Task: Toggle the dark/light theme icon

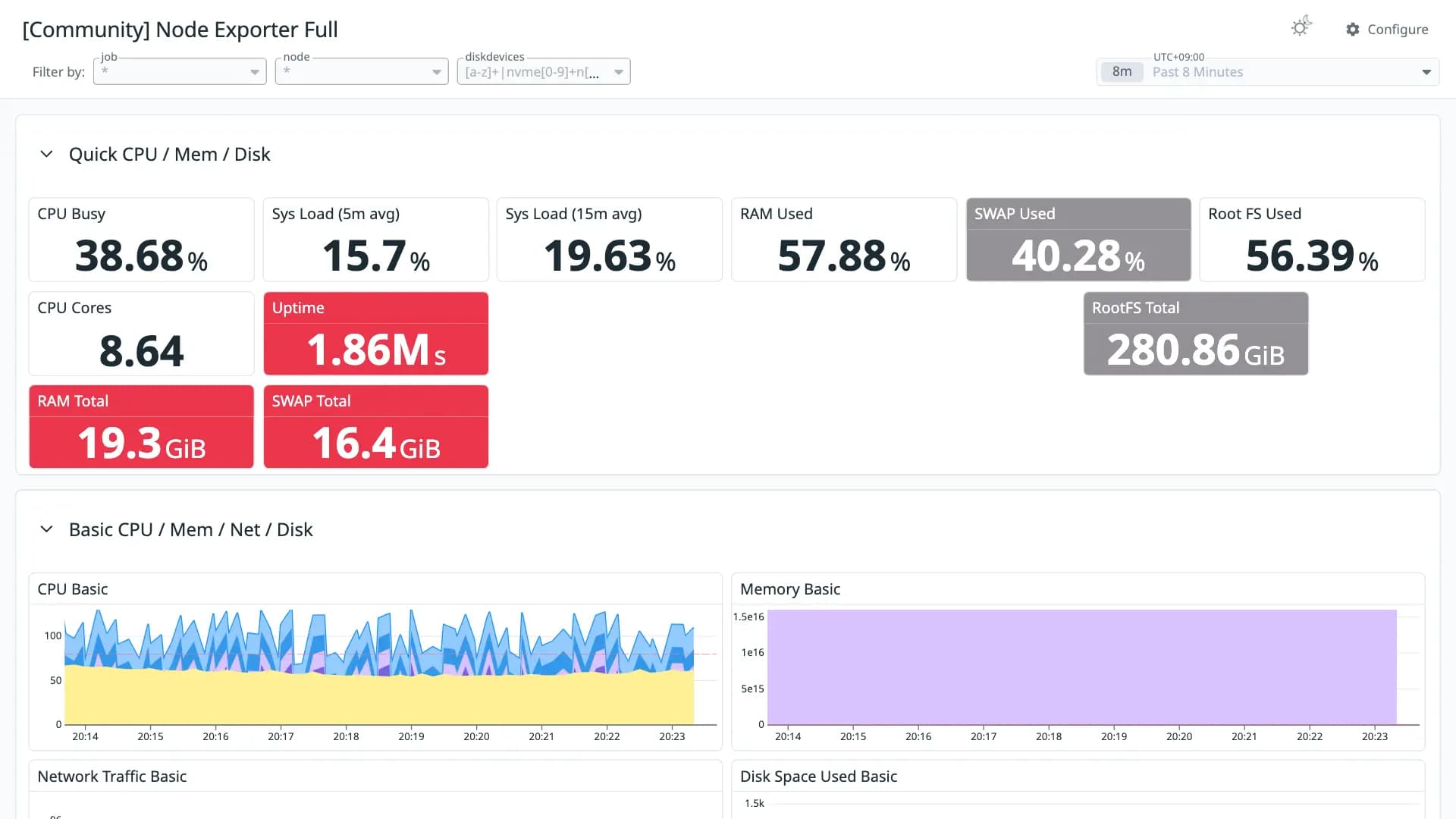Action: tap(1301, 27)
